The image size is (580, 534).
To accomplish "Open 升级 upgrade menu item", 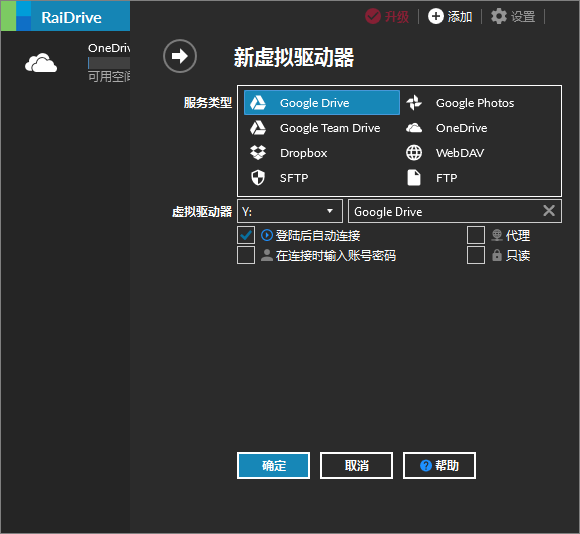I will point(387,16).
